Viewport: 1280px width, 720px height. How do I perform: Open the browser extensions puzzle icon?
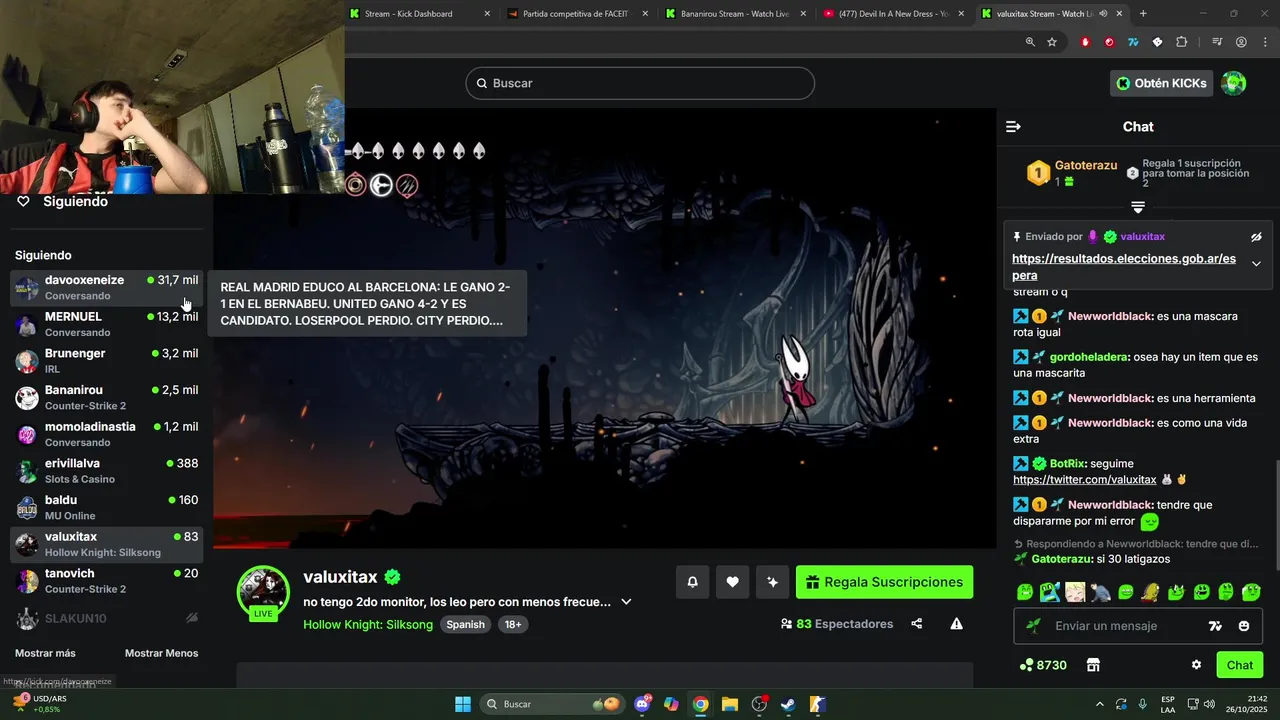1182,42
